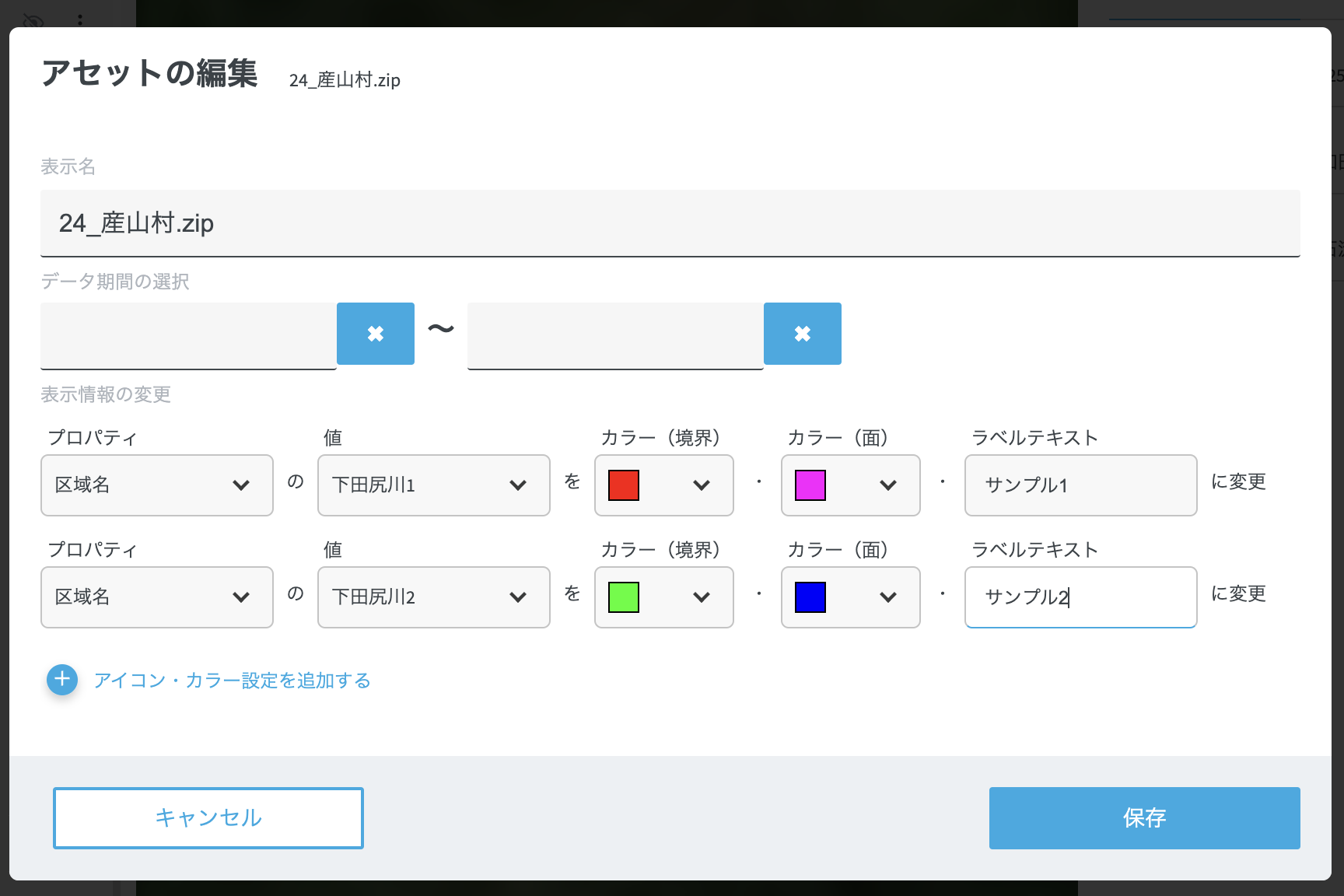Viewport: 1344px width, 896px height.
Task: Click the magenta fill color swatch
Action: tap(810, 485)
